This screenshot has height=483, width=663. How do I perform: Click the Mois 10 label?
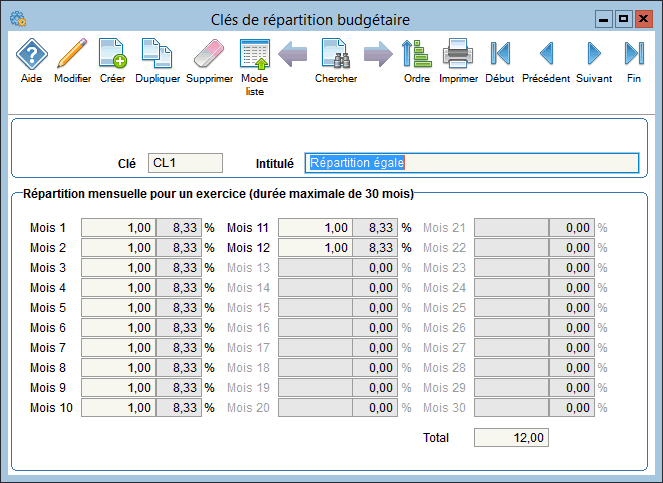(x=51, y=408)
